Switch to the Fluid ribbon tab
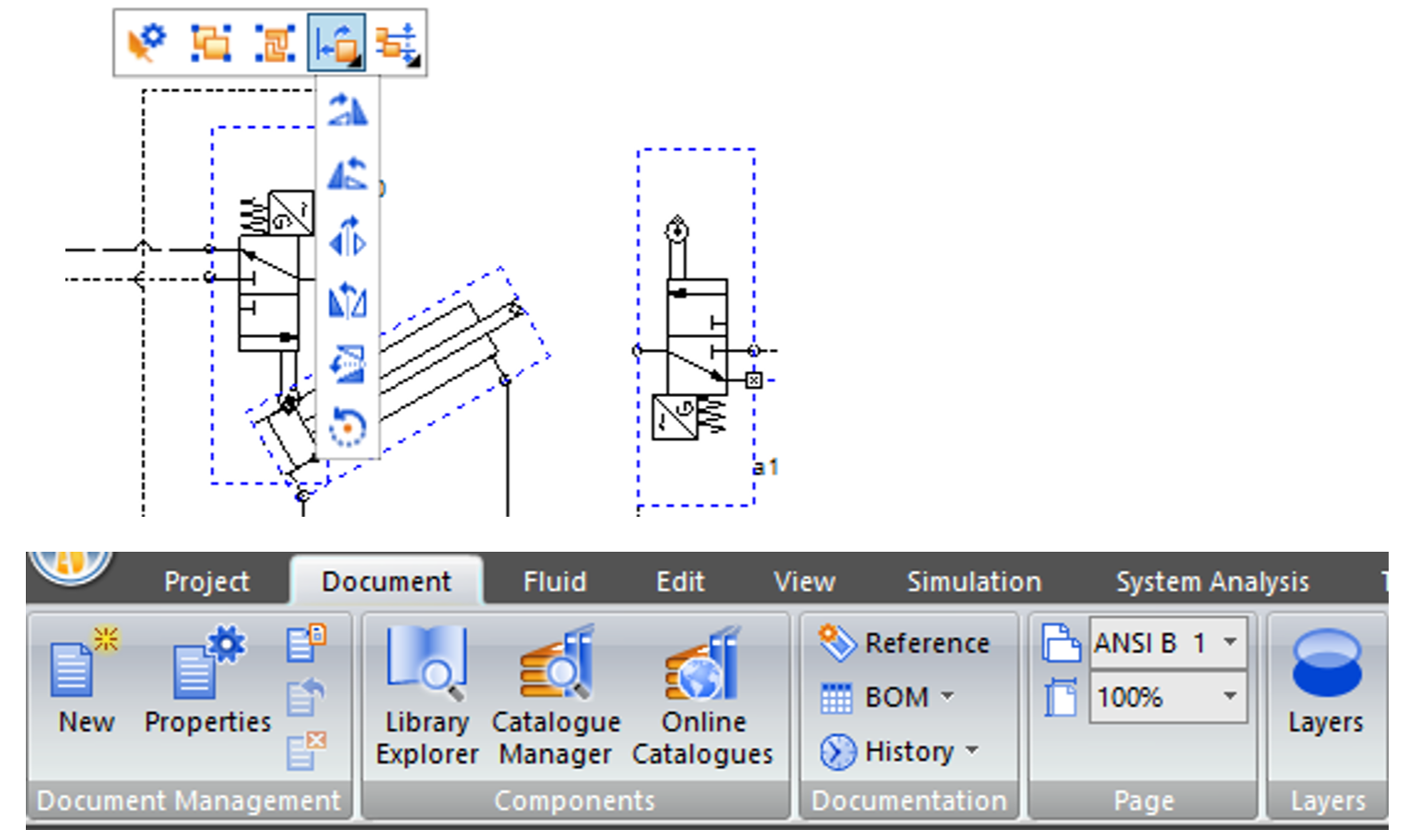This screenshot has height=840, width=1408. tap(555, 581)
